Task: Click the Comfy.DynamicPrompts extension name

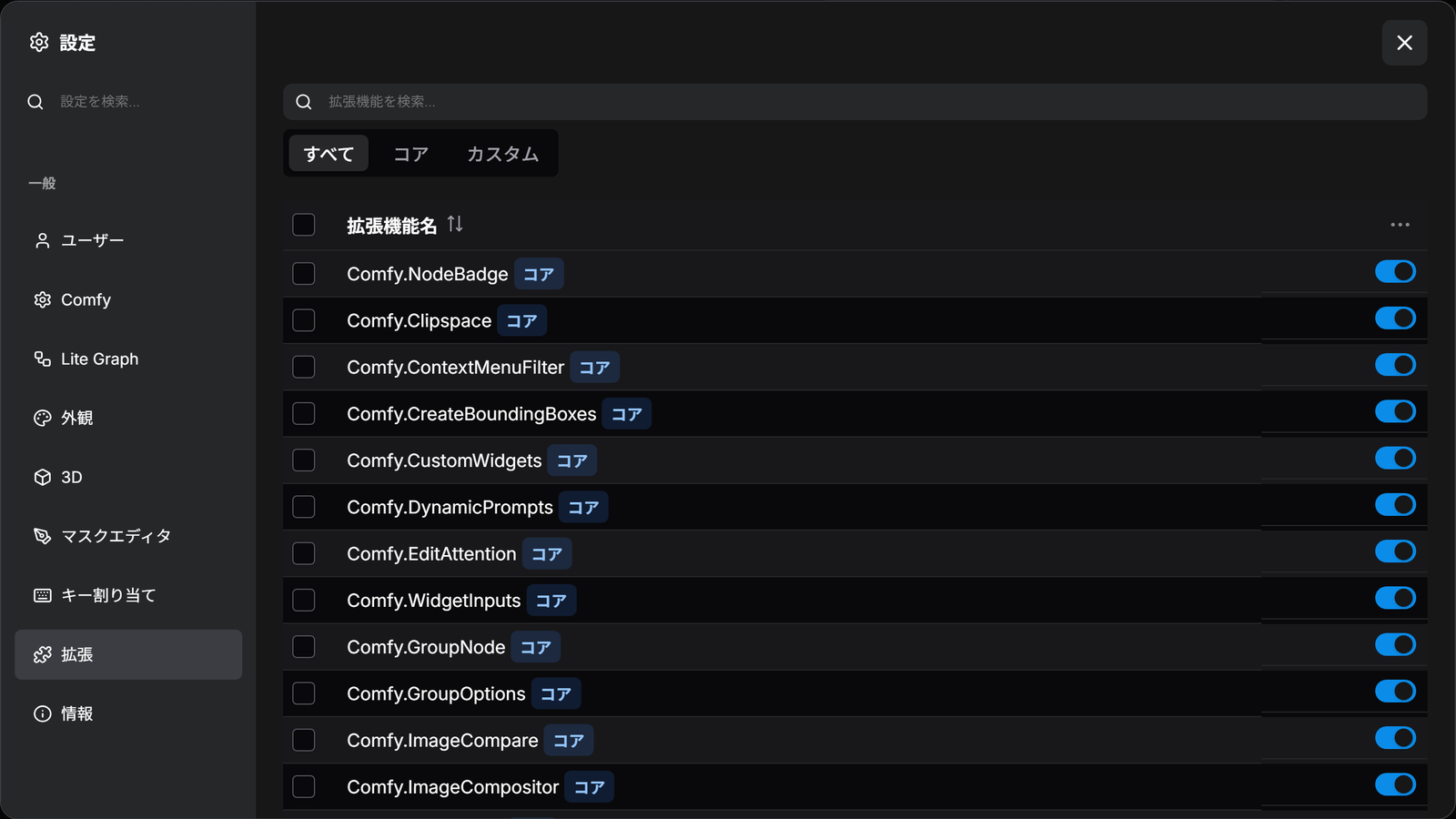Action: (x=450, y=507)
